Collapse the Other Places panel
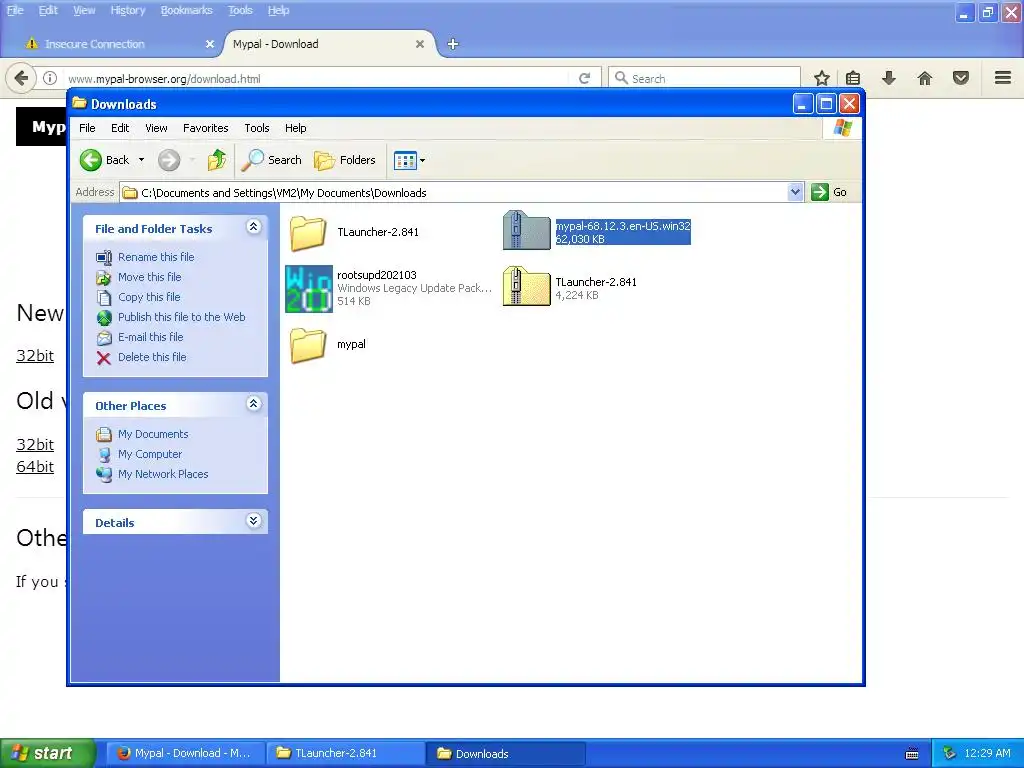Image resolution: width=1024 pixels, height=768 pixels. (253, 404)
